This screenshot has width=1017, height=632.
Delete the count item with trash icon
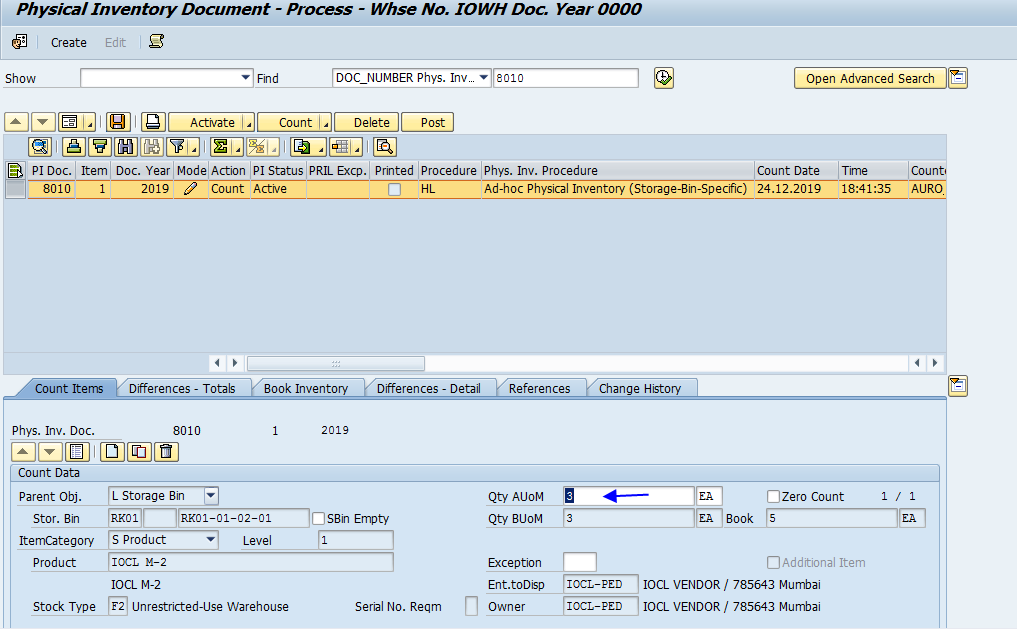click(167, 452)
